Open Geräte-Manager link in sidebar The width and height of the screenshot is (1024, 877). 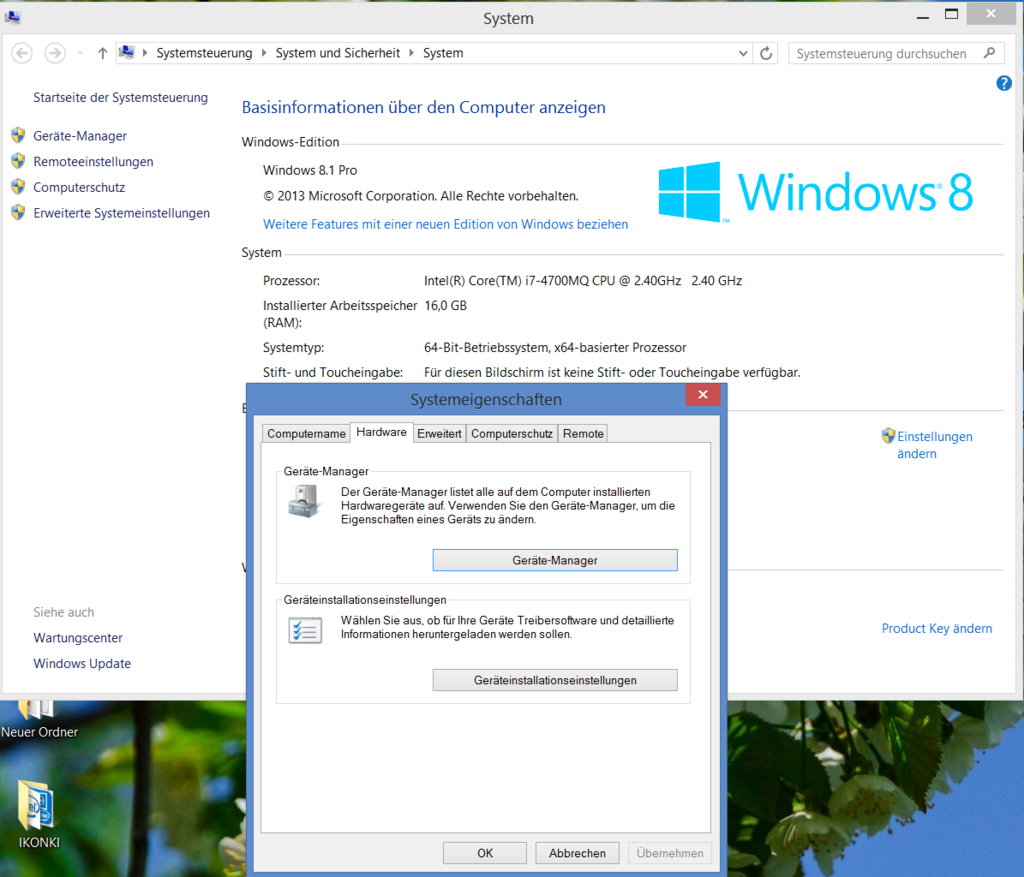coord(80,136)
